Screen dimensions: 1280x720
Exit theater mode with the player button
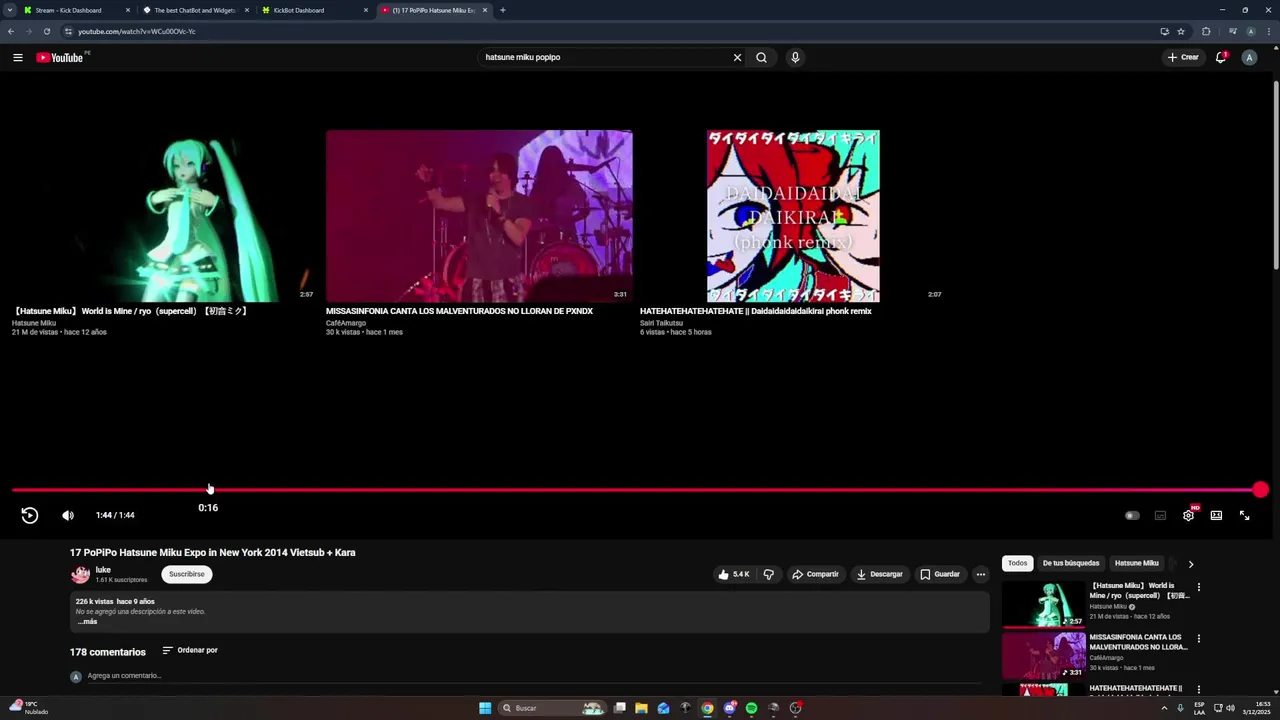pyautogui.click(x=1216, y=515)
